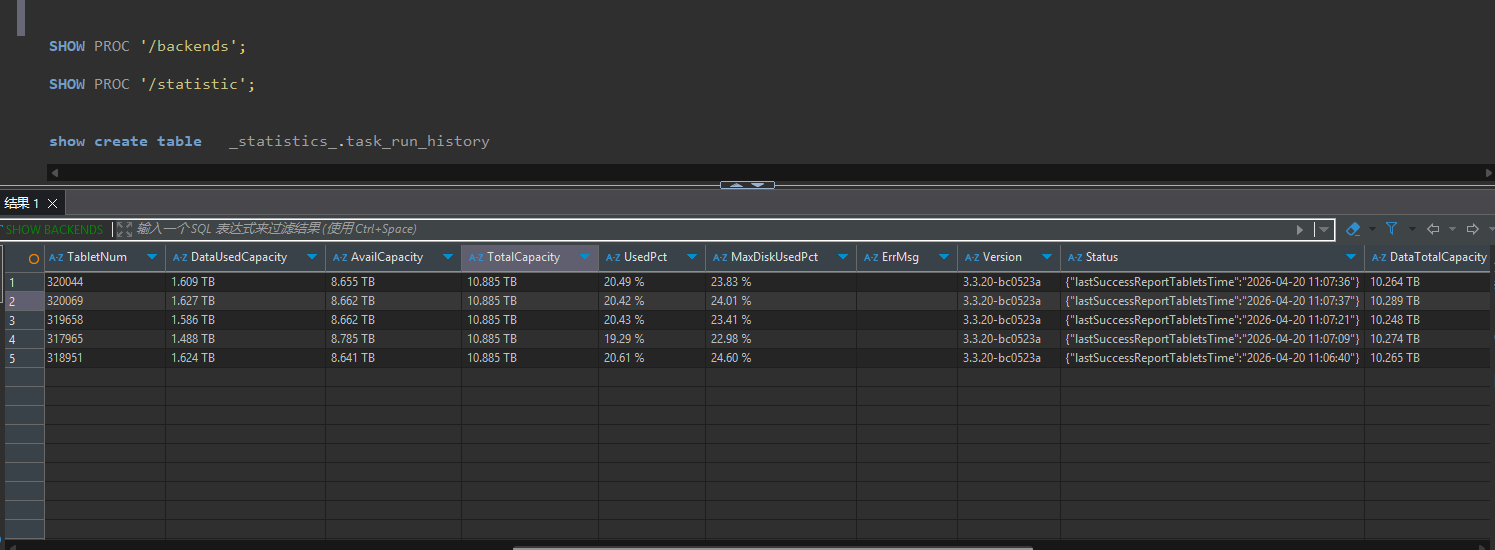The height and width of the screenshot is (550, 1495).
Task: Click the editor-results panel divider handle
Action: [747, 185]
